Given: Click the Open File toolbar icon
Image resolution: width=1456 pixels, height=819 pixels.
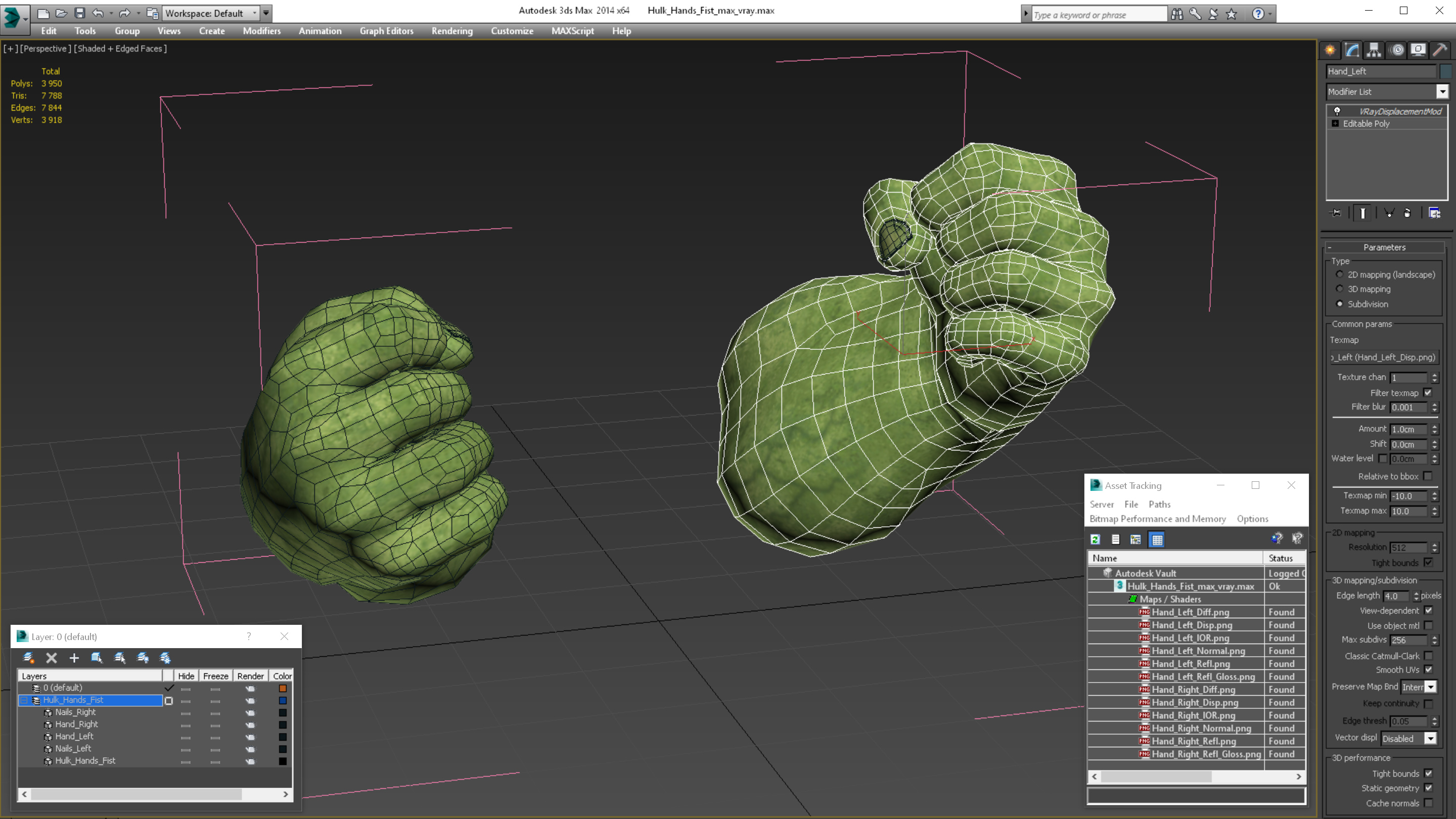Looking at the screenshot, I should 61,13.
